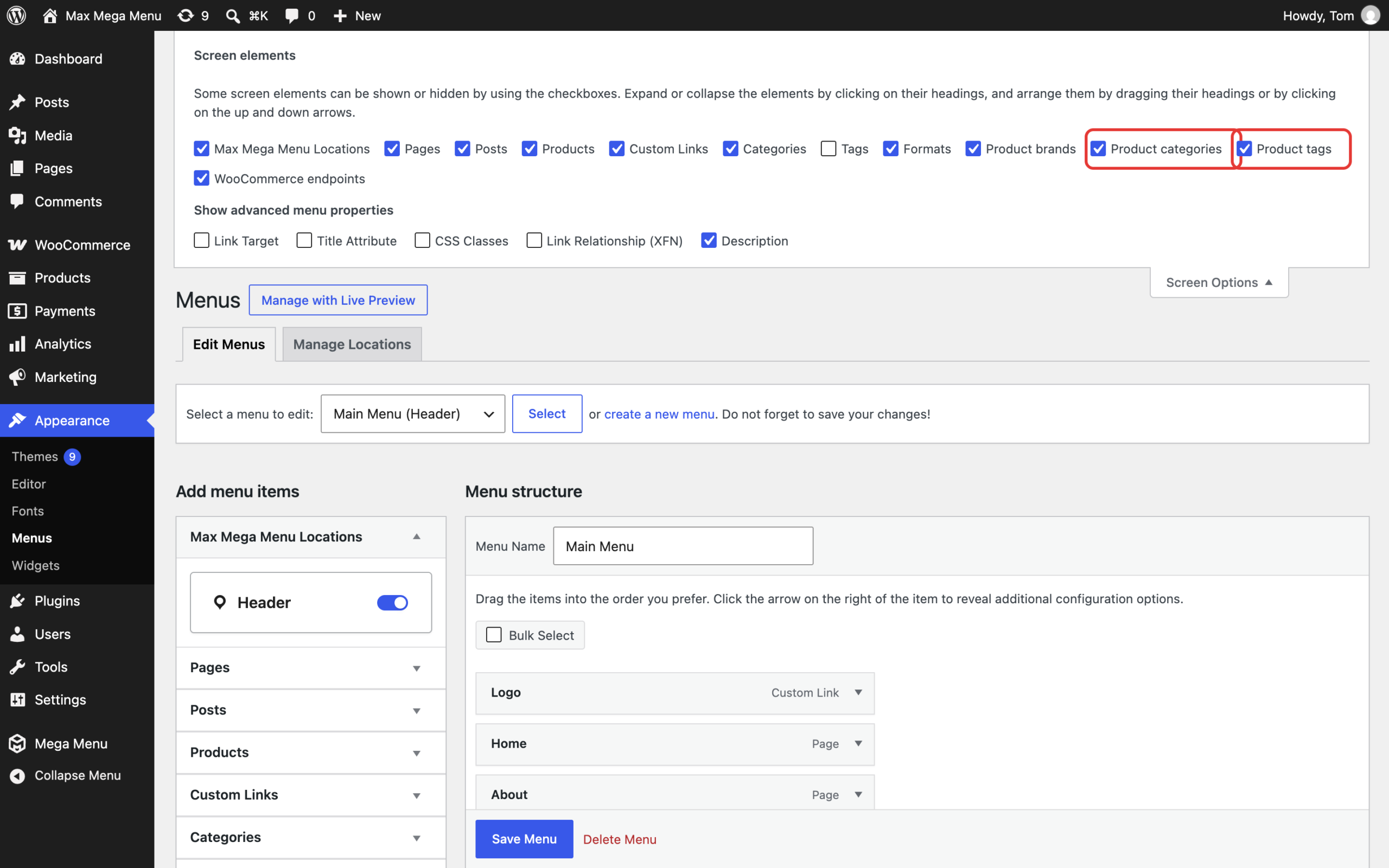Click the Tools wrench icon in sidebar
1389x868 pixels.
coord(17,667)
